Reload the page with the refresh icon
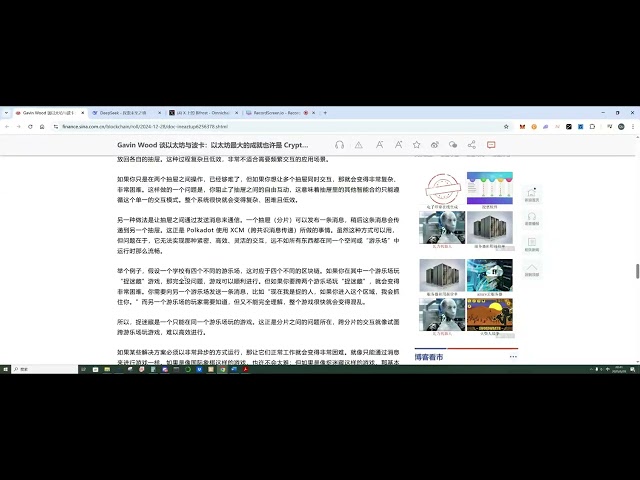This screenshot has width=640, height=480. [30, 127]
